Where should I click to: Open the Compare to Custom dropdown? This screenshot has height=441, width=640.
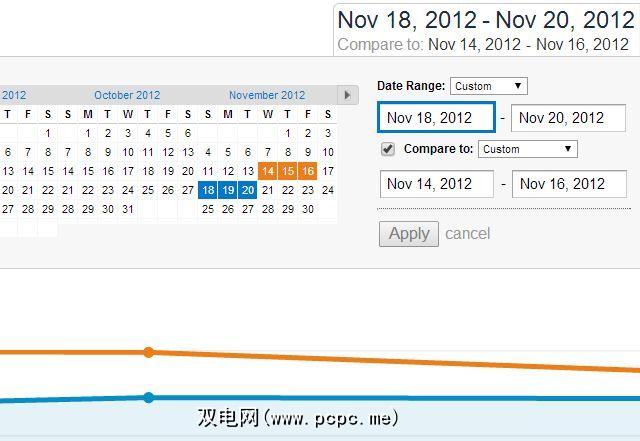click(x=527, y=149)
